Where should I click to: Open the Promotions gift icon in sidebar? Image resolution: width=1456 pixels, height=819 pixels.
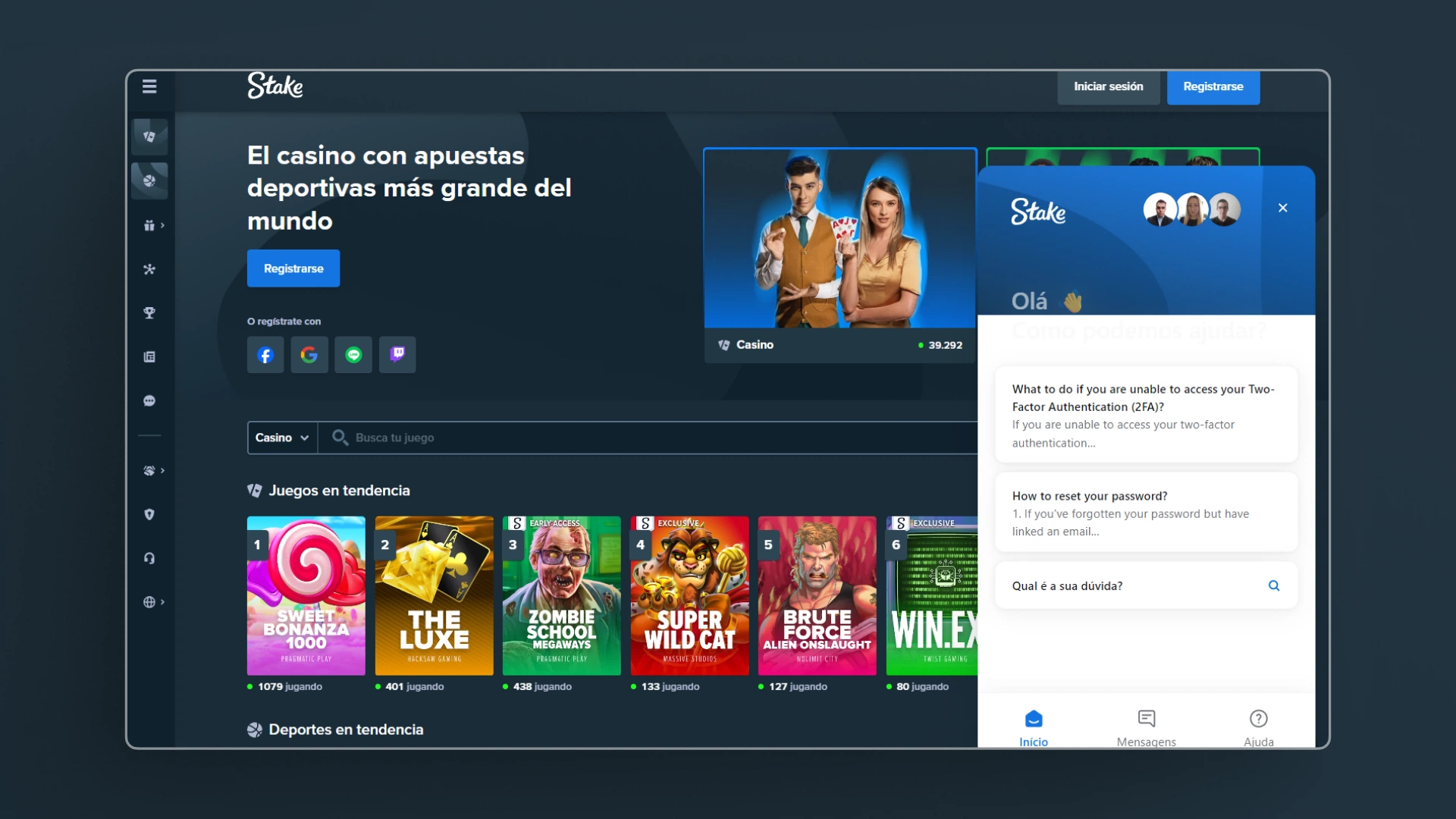click(149, 225)
